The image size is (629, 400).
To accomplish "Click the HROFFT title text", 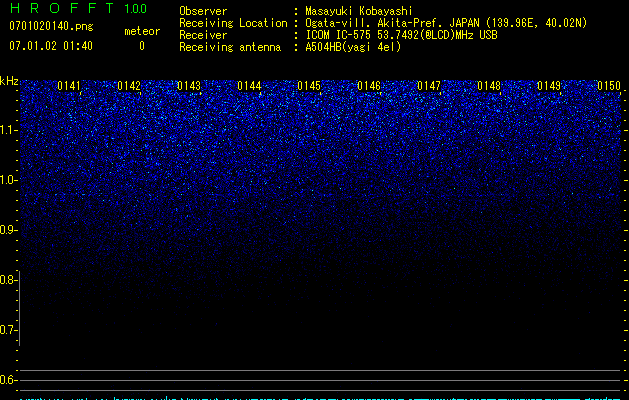I will (62, 8).
